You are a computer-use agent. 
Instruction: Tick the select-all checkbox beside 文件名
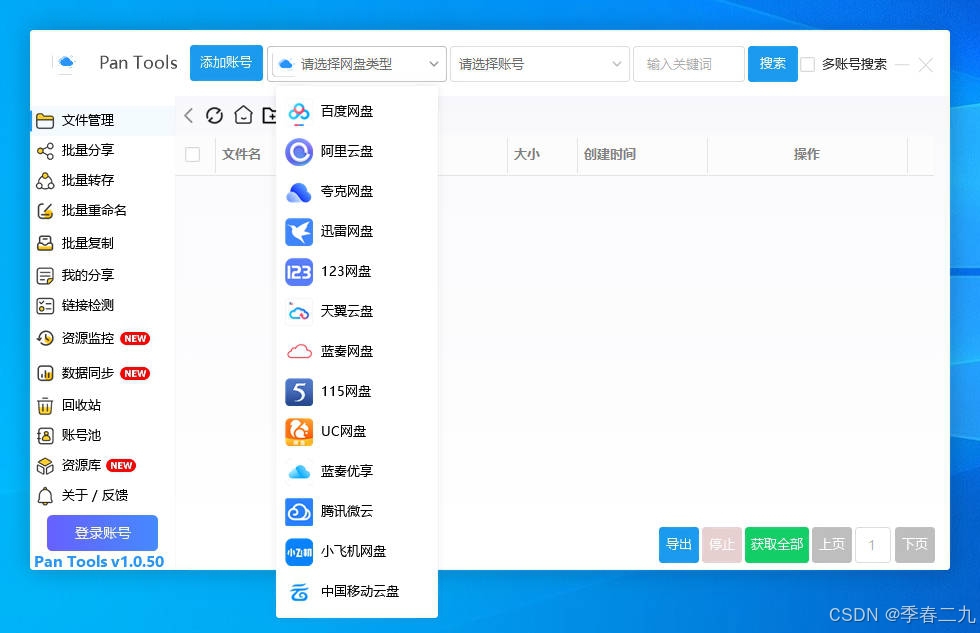pyautogui.click(x=192, y=154)
